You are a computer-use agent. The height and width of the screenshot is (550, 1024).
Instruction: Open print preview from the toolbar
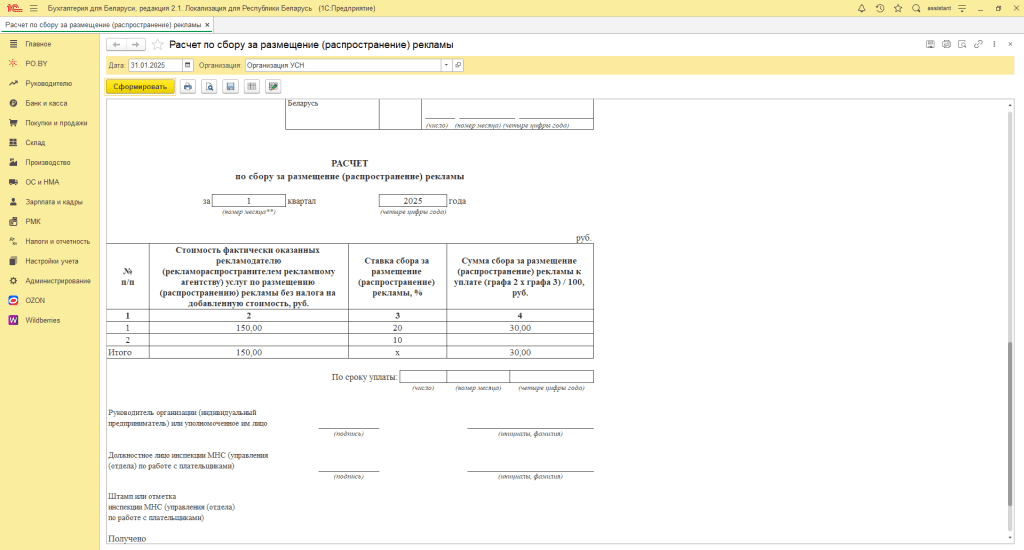209,86
